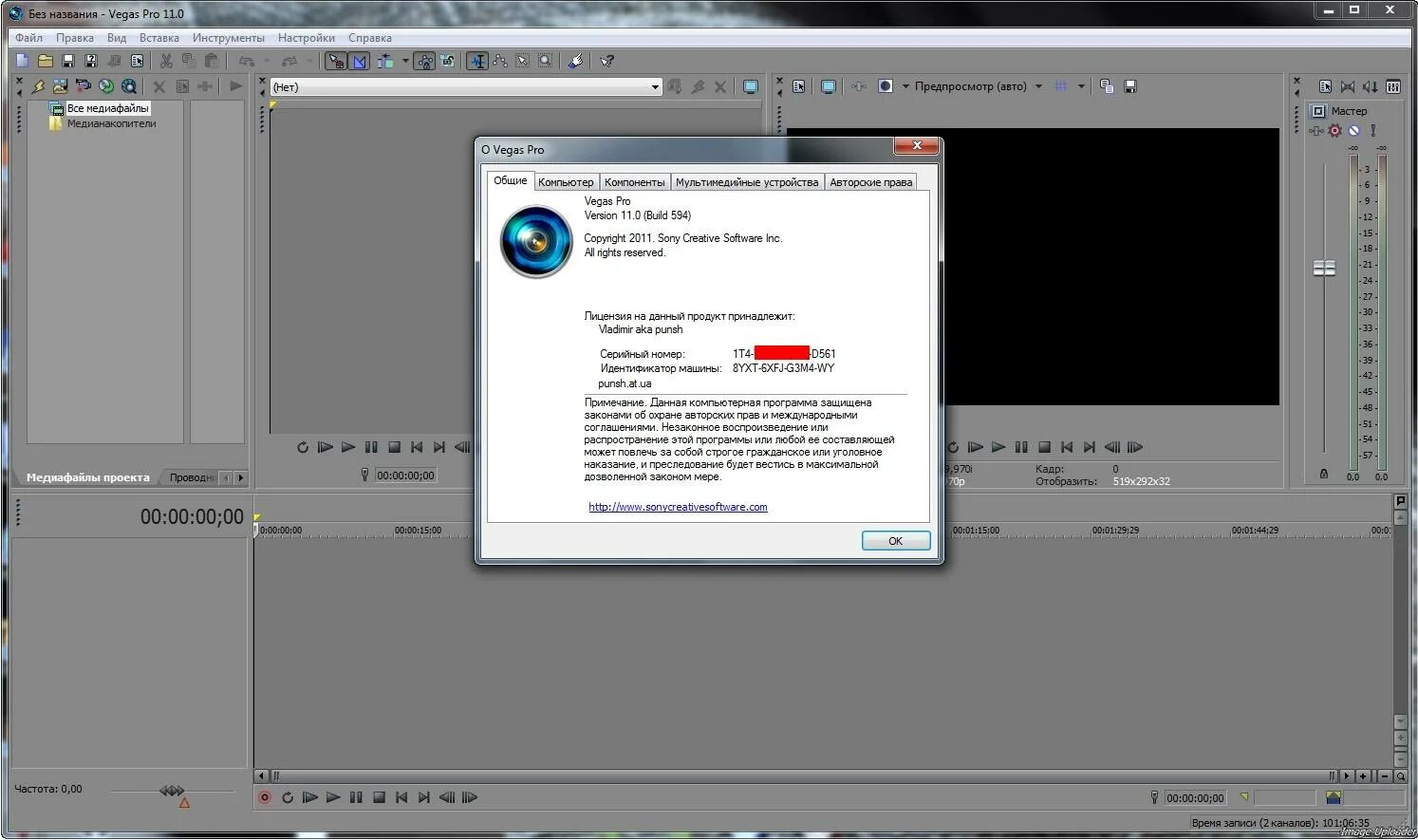Click Play in the video preview transport

tap(998, 447)
